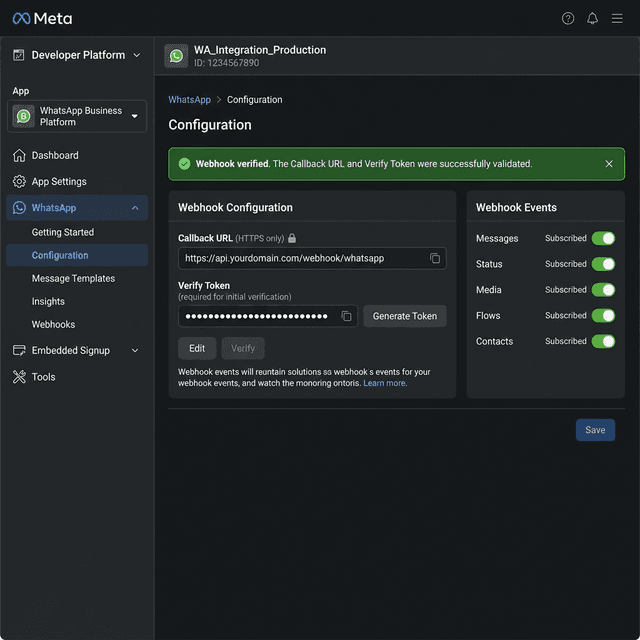Click the app ID 1234567890 text
Image resolution: width=640 pixels, height=640 pixels.
coord(227,63)
